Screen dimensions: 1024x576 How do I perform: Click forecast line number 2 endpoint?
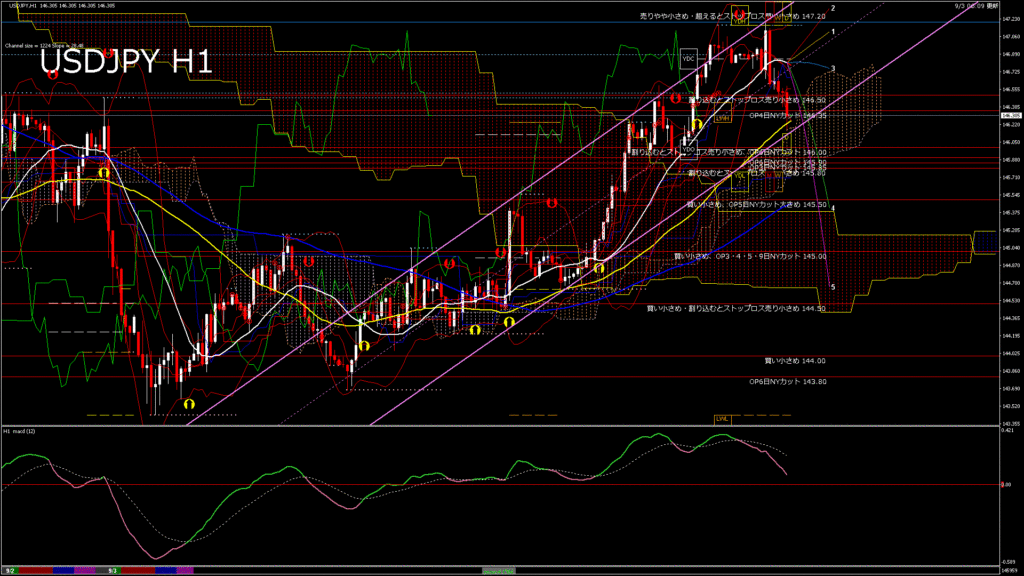point(834,8)
